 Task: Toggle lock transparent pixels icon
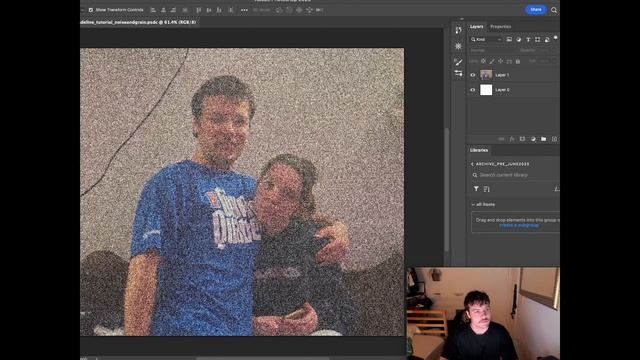pyautogui.click(x=483, y=61)
